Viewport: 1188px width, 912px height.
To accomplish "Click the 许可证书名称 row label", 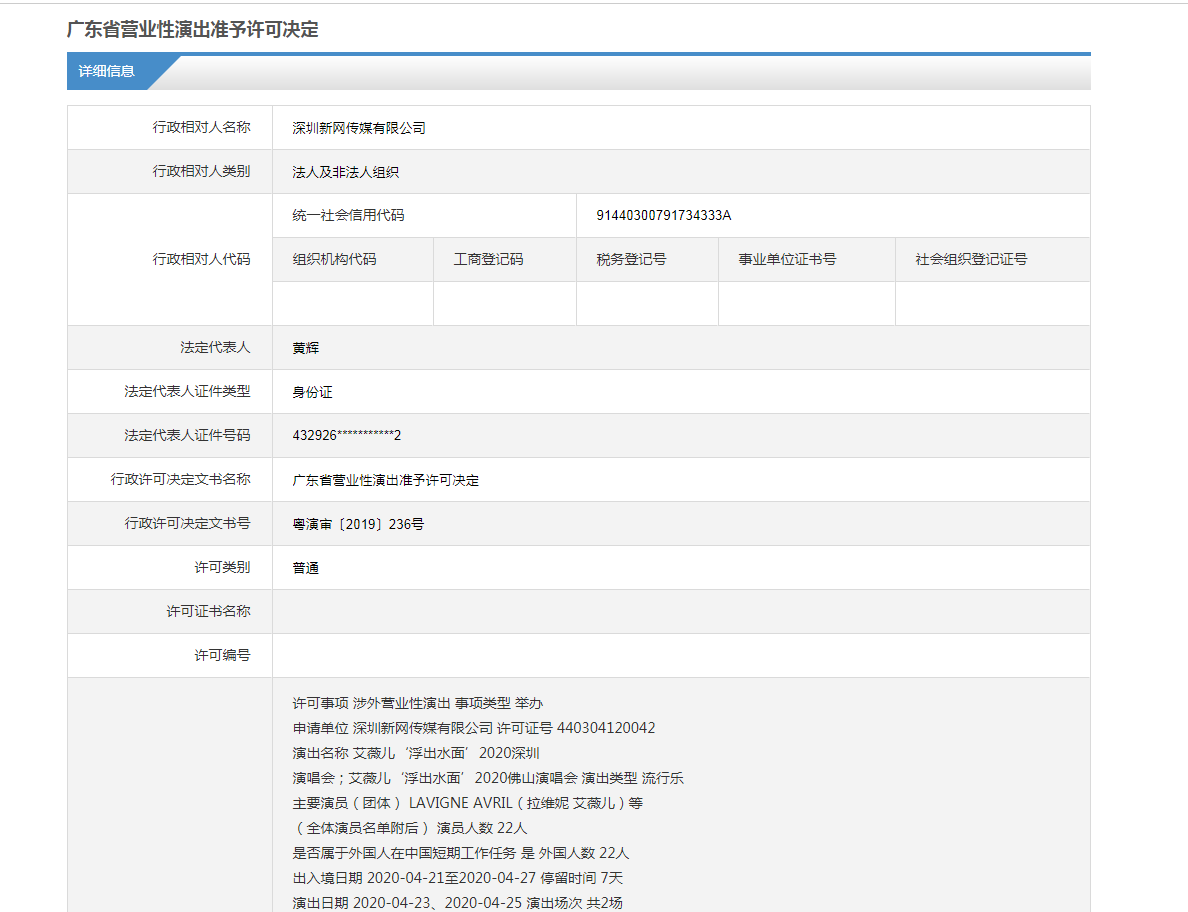I will coord(208,611).
